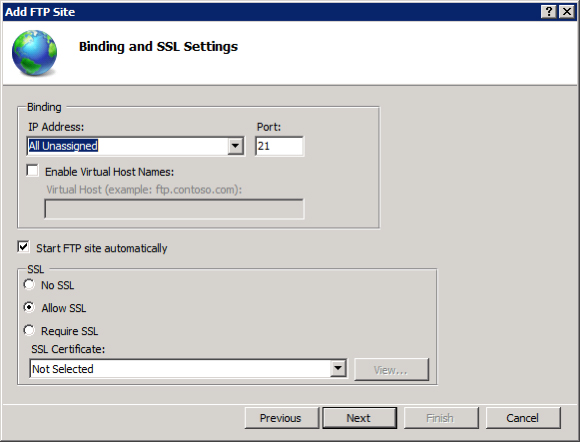The width and height of the screenshot is (580, 442).
Task: Close the Add FTP Site dialog
Action: [567, 12]
